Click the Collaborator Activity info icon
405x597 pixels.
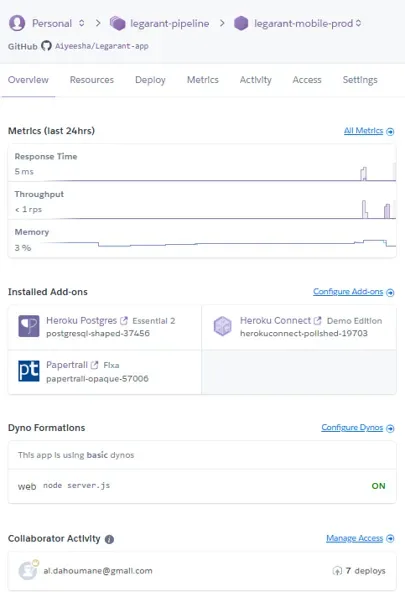pos(109,539)
